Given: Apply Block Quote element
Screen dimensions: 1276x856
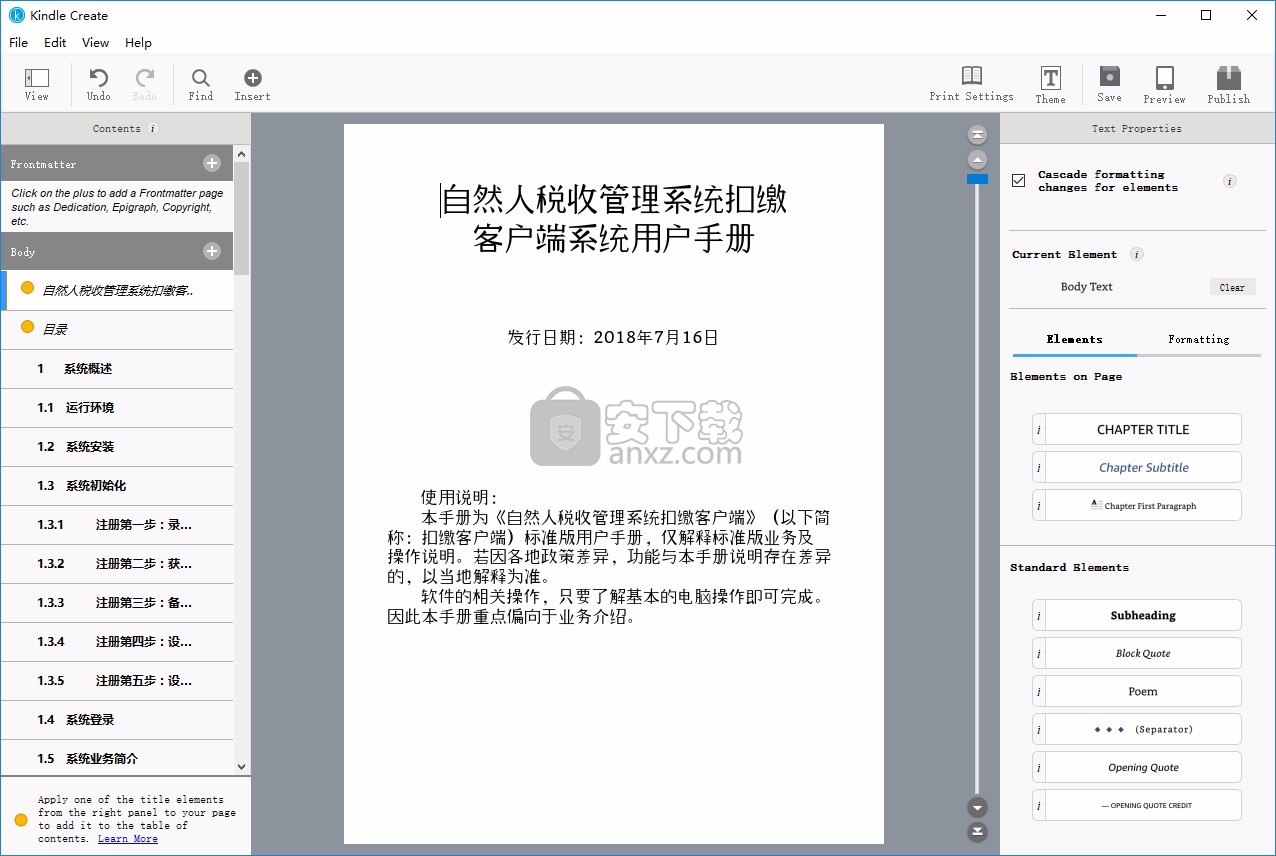Looking at the screenshot, I should [1143, 653].
